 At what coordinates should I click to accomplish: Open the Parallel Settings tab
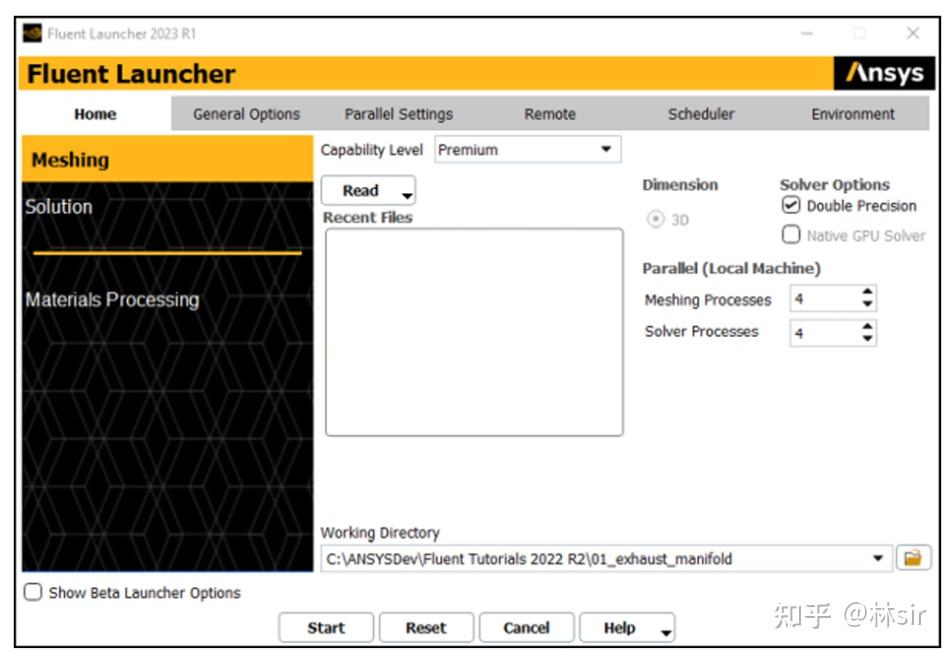[x=399, y=114]
